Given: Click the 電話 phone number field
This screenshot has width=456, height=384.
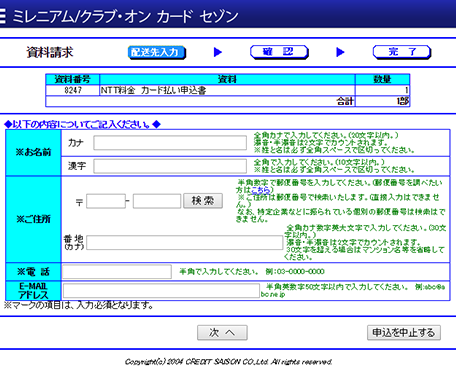Looking at the screenshot, I should coord(117,272).
